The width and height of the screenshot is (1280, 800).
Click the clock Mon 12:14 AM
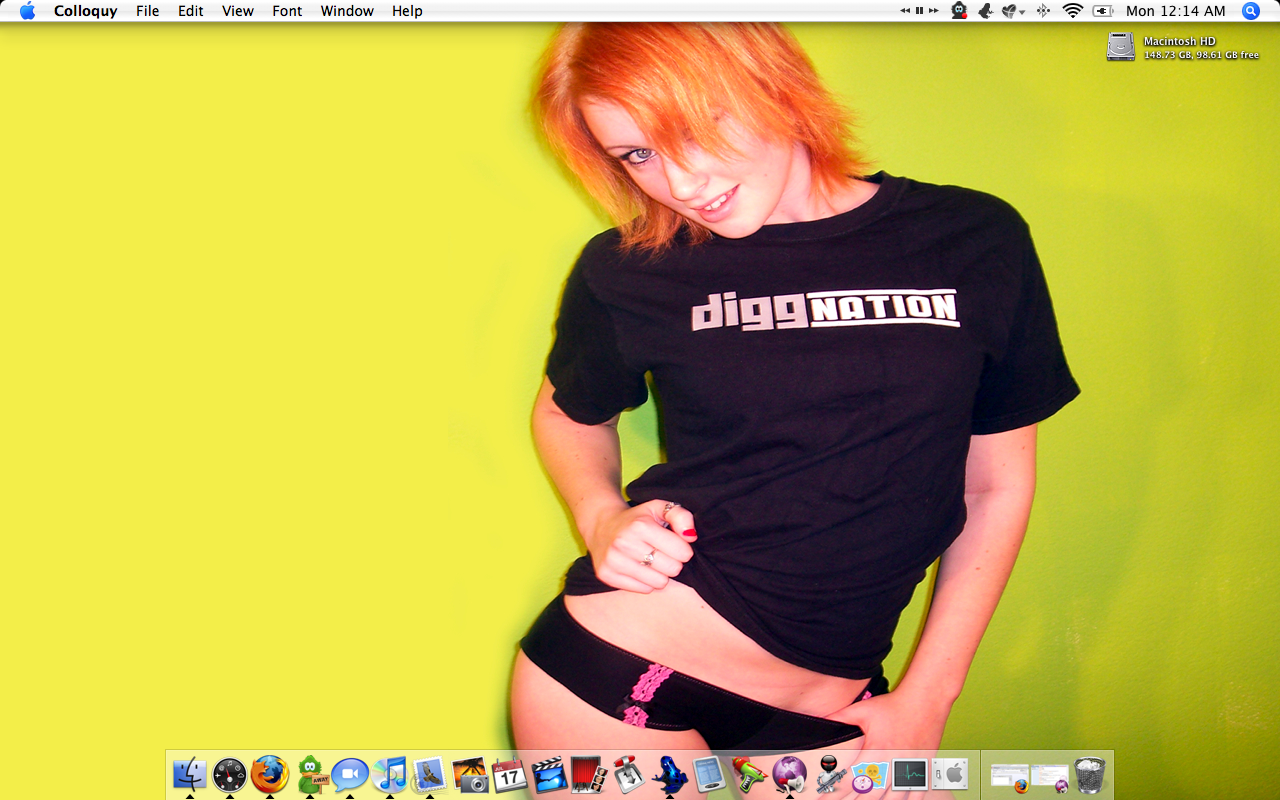(1175, 11)
